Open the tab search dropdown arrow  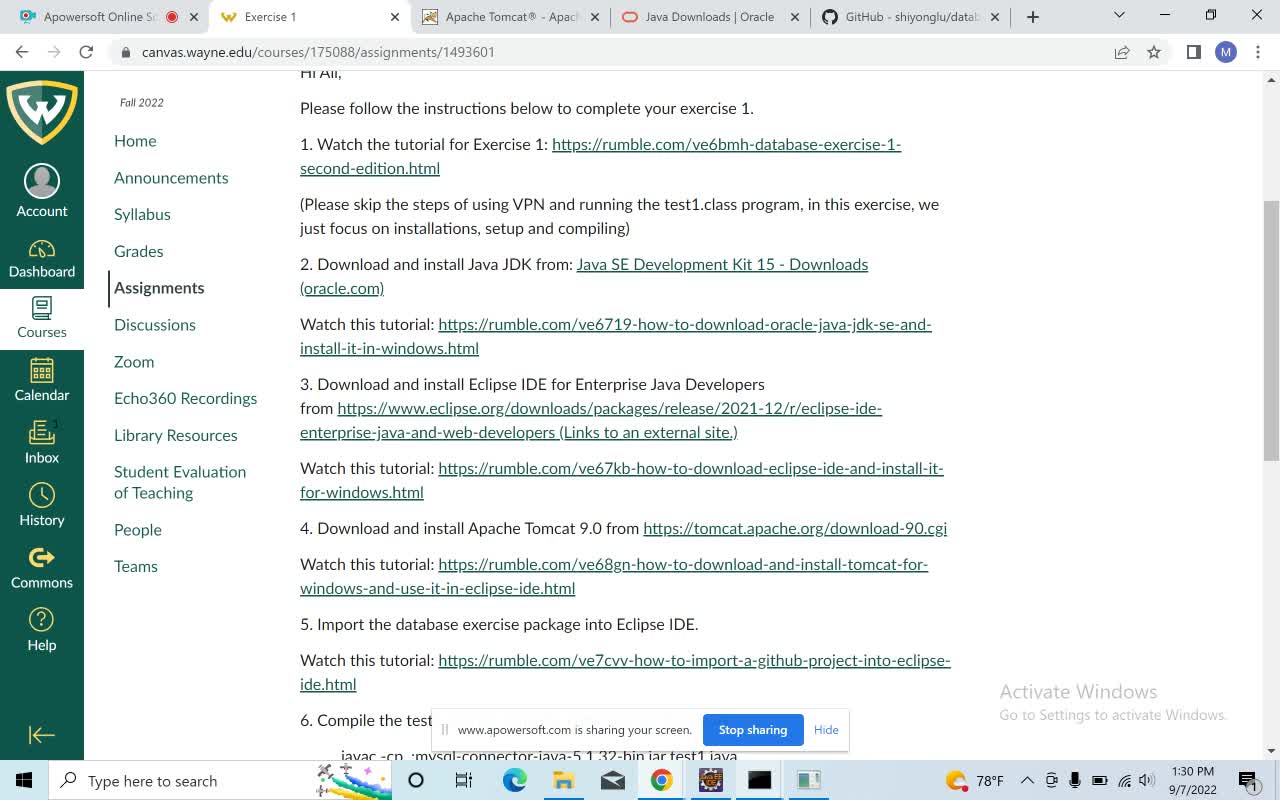(1119, 15)
